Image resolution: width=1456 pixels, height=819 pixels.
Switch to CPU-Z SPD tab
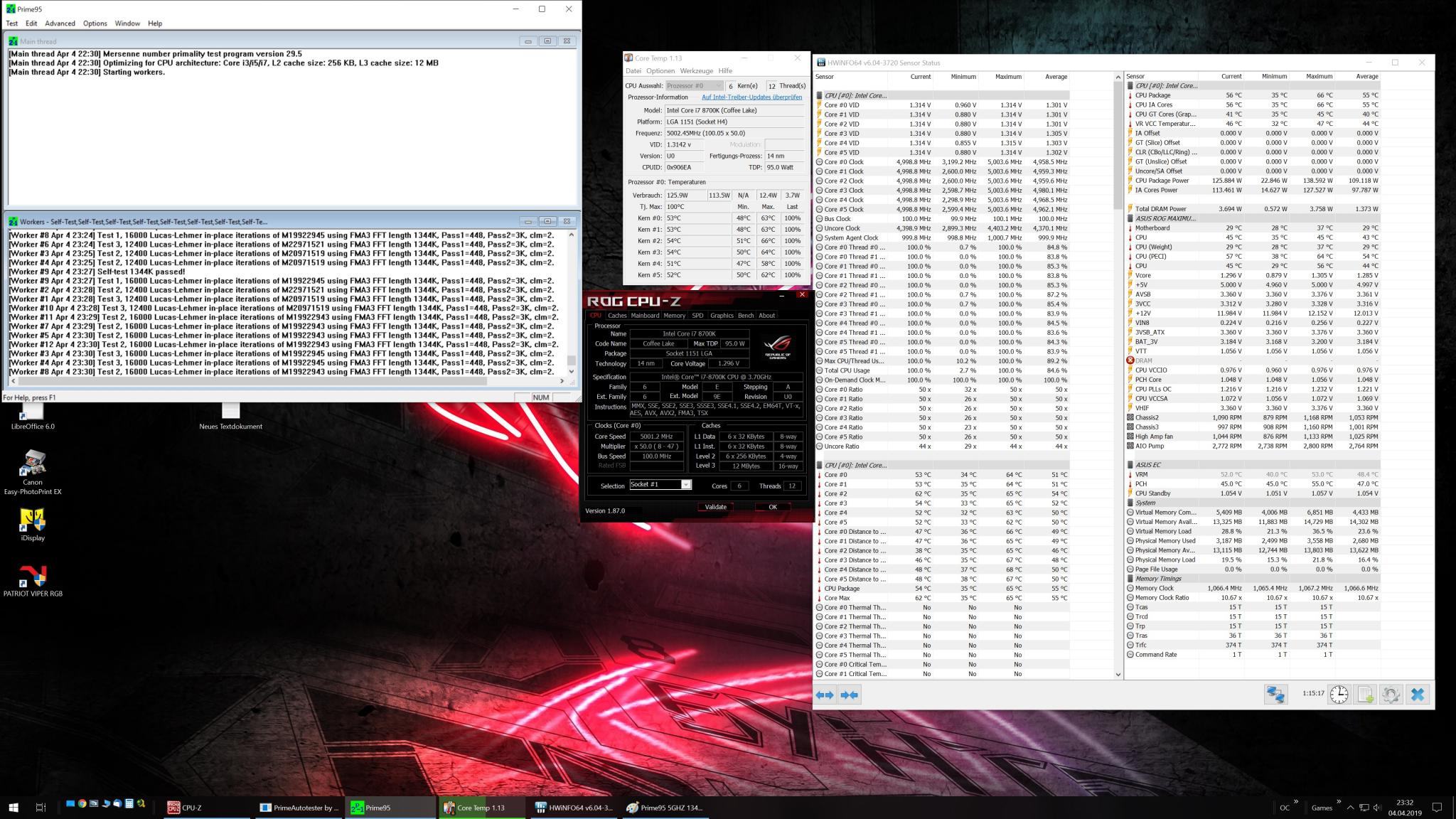(x=697, y=316)
